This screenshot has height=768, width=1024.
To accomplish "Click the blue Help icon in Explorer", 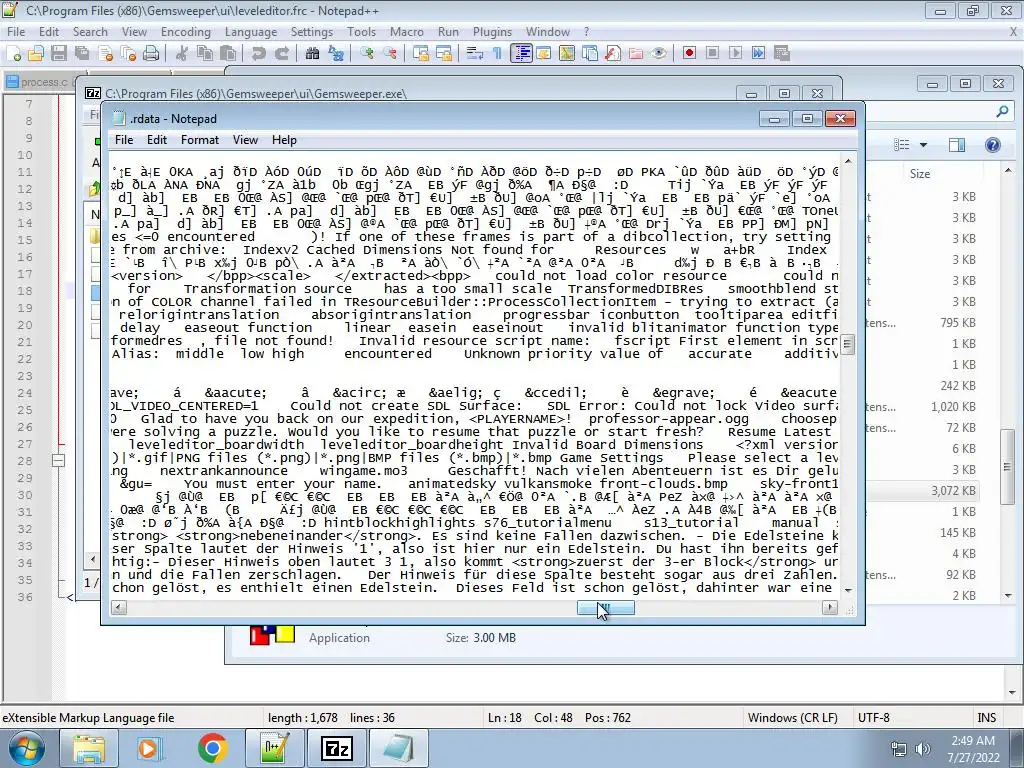I will (993, 145).
